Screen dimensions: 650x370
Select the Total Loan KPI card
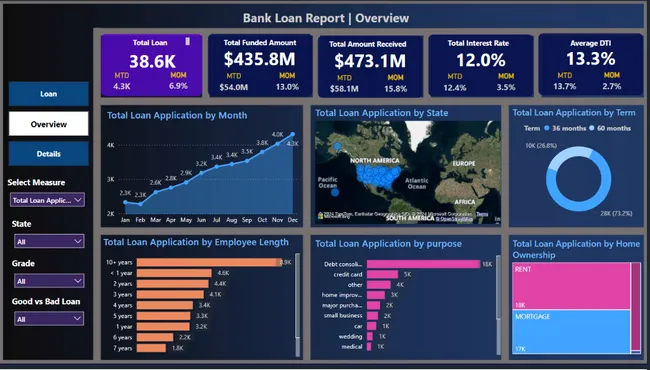151,65
